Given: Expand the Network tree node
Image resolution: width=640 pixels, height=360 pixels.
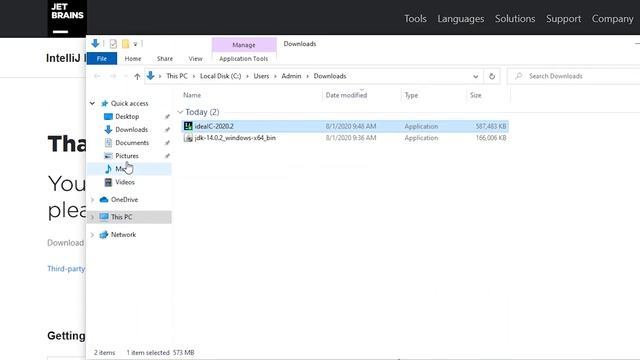Looking at the screenshot, I should [x=92, y=235].
